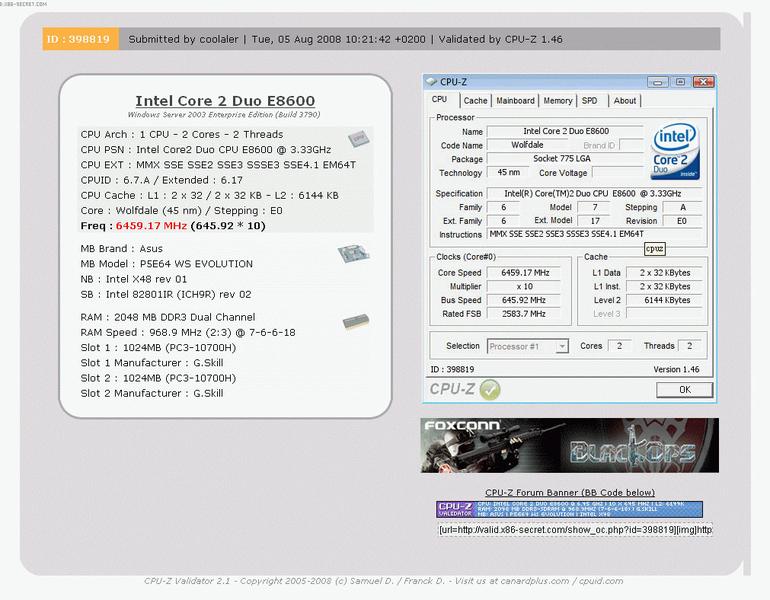Viewport: 770px width, 600px height.
Task: Click the Multiplier value x 10
Action: tap(525, 287)
